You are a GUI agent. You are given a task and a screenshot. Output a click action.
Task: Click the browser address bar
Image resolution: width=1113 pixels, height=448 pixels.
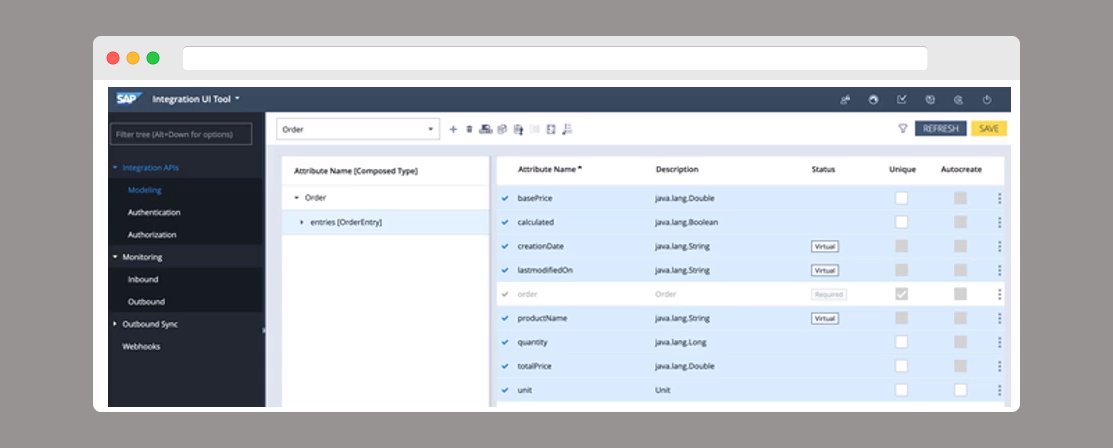pyautogui.click(x=555, y=58)
